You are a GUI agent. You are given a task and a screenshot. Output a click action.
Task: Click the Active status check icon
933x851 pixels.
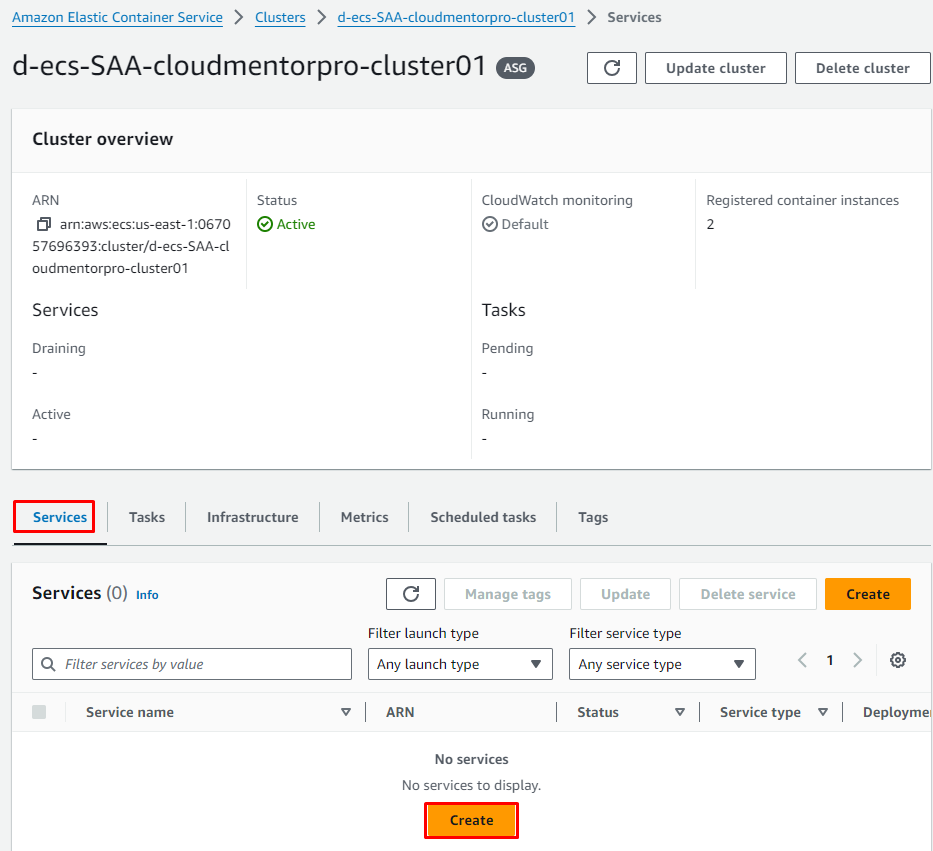tap(265, 224)
